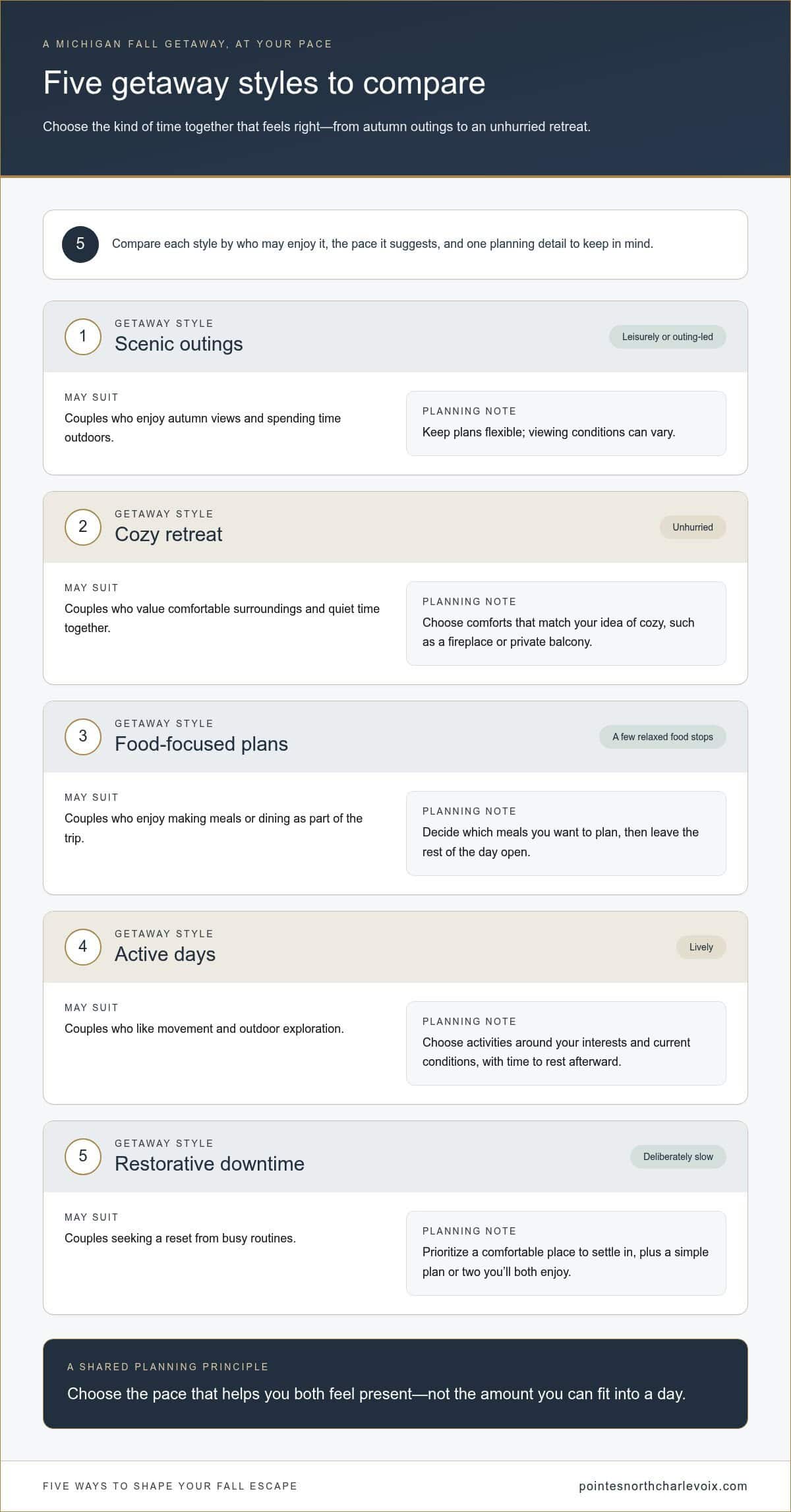Click the numbered circle 5 beside Restorative downtime
The width and height of the screenshot is (791, 1512).
83,1156
